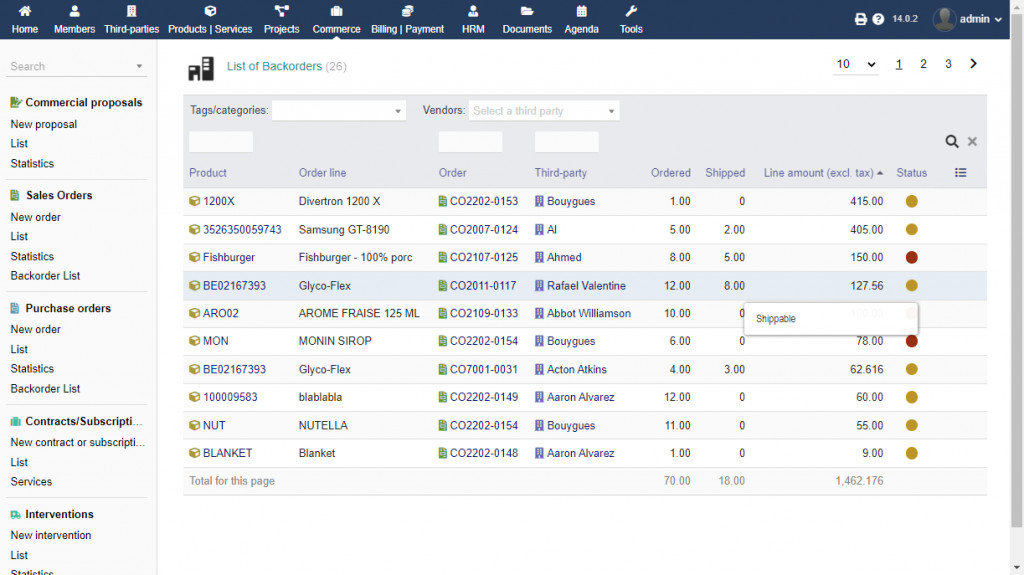This screenshot has width=1024, height=575.
Task: Sort by Line amount column header
Action: point(819,173)
